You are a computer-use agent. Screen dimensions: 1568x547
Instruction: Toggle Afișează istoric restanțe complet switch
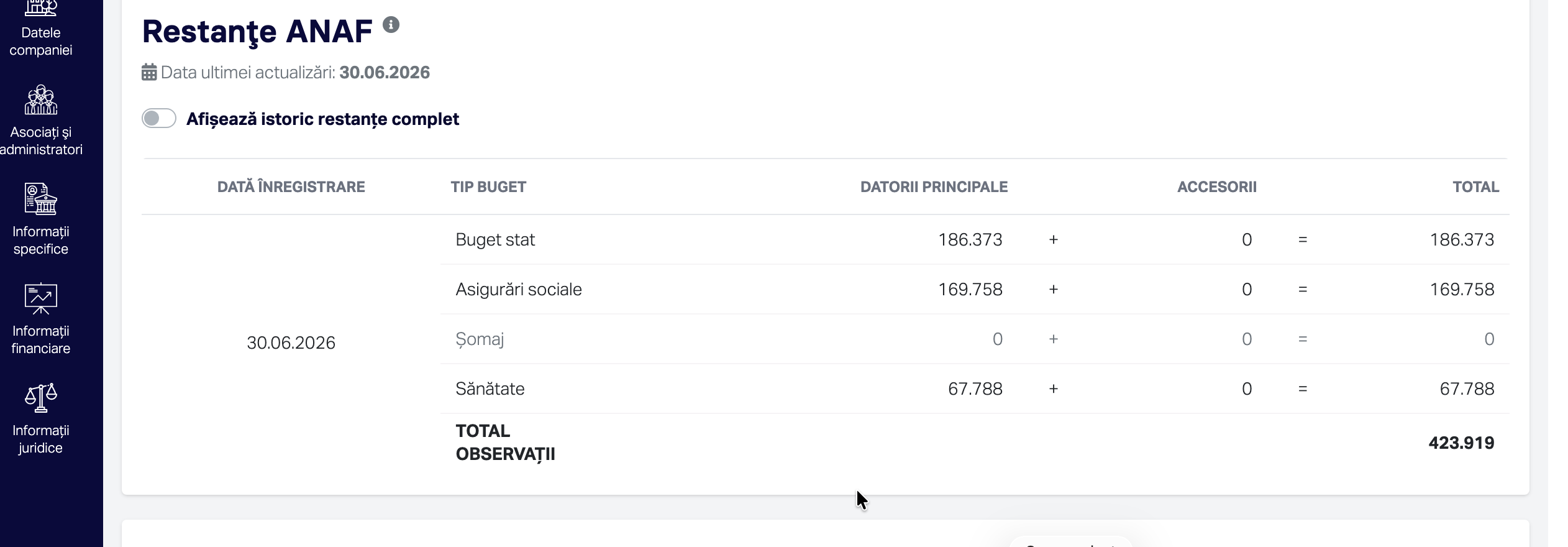click(159, 118)
